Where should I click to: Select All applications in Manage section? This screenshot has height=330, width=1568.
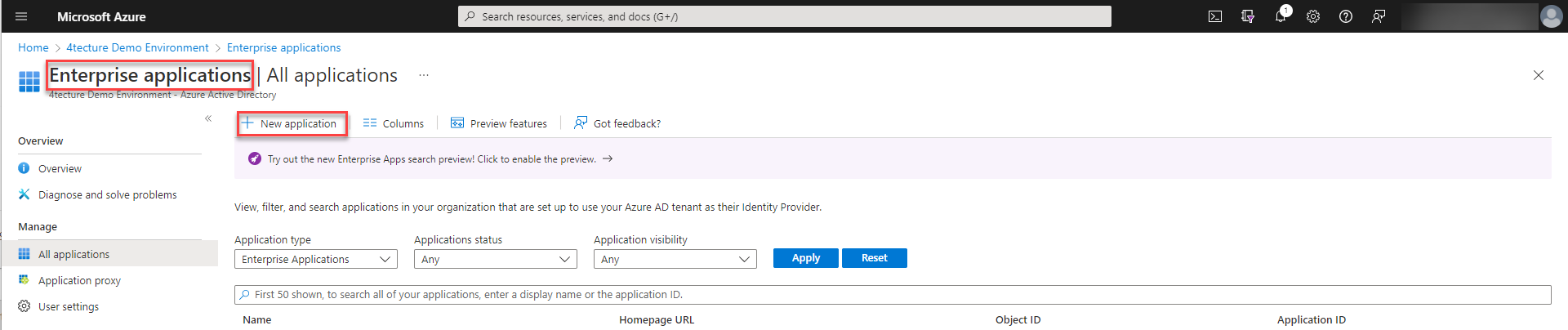(x=109, y=254)
